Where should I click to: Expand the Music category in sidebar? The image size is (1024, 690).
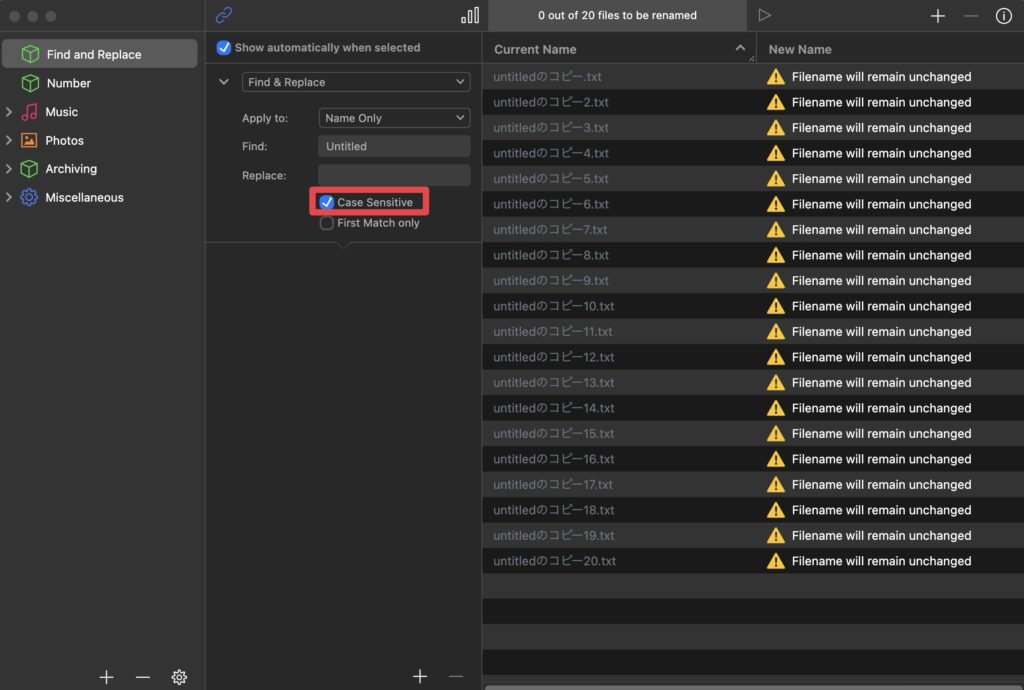click(x=9, y=112)
